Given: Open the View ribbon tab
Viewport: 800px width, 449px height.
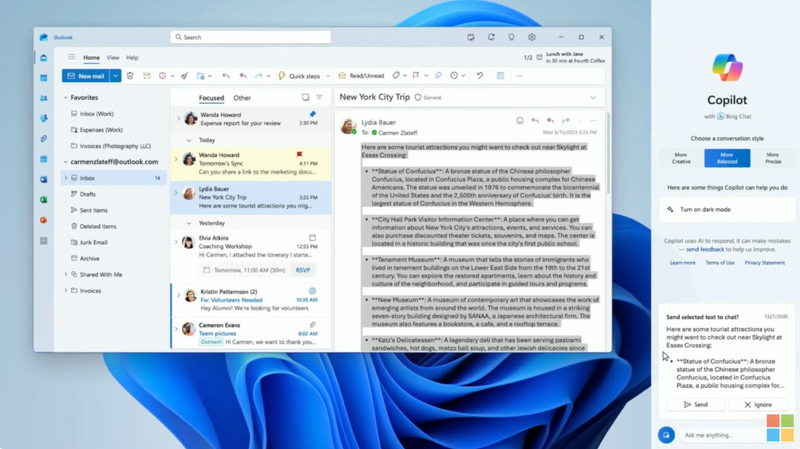Looking at the screenshot, I should 113,58.
